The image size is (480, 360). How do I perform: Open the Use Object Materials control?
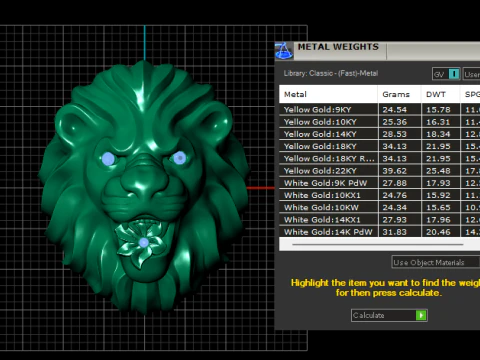[435, 262]
